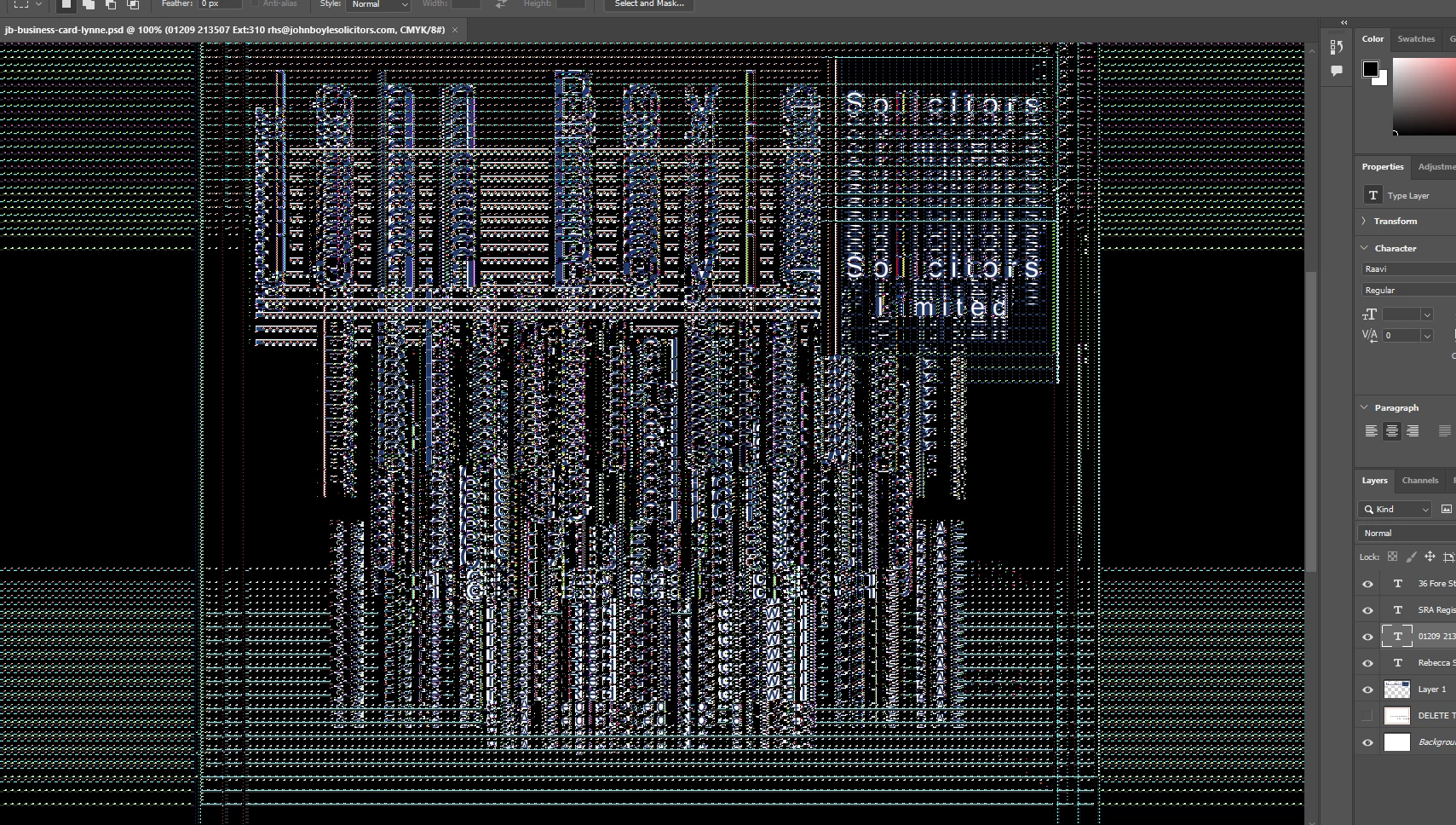
Task: Click the Layer 1 thumbnail
Action: click(1397, 689)
